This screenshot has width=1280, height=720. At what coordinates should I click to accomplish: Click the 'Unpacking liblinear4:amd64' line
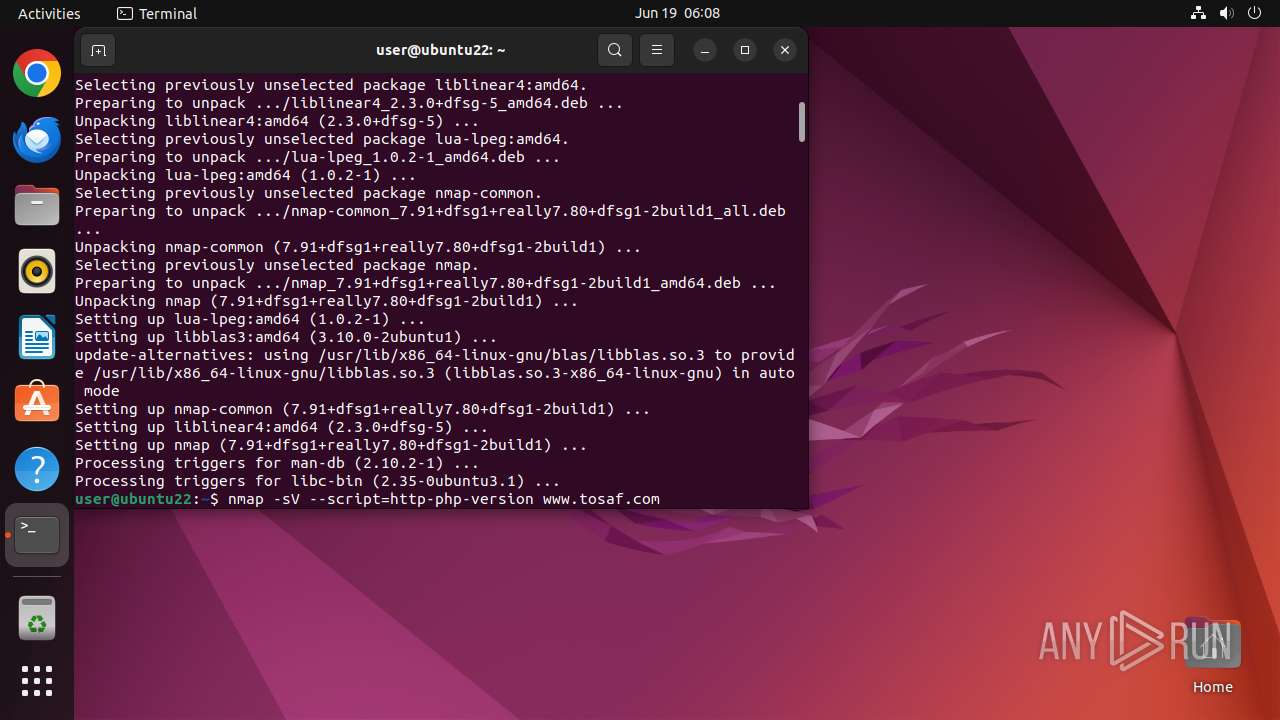pos(277,121)
